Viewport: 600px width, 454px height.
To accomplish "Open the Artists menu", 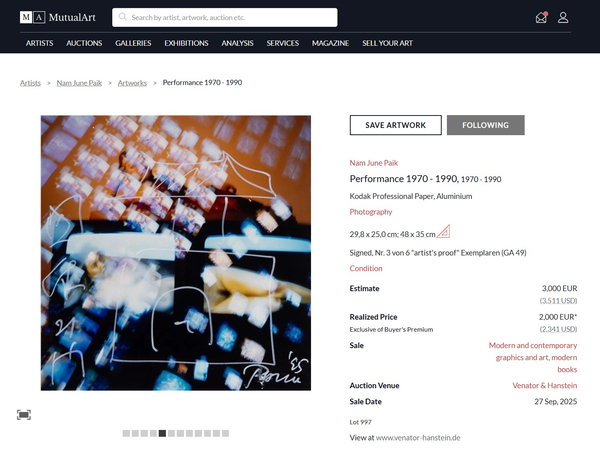I will pos(40,43).
